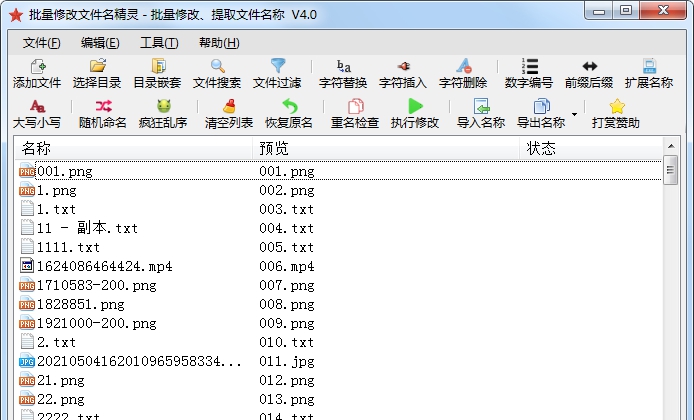Click the red star icon in title bar
This screenshot has width=694, height=420.
[16, 15]
